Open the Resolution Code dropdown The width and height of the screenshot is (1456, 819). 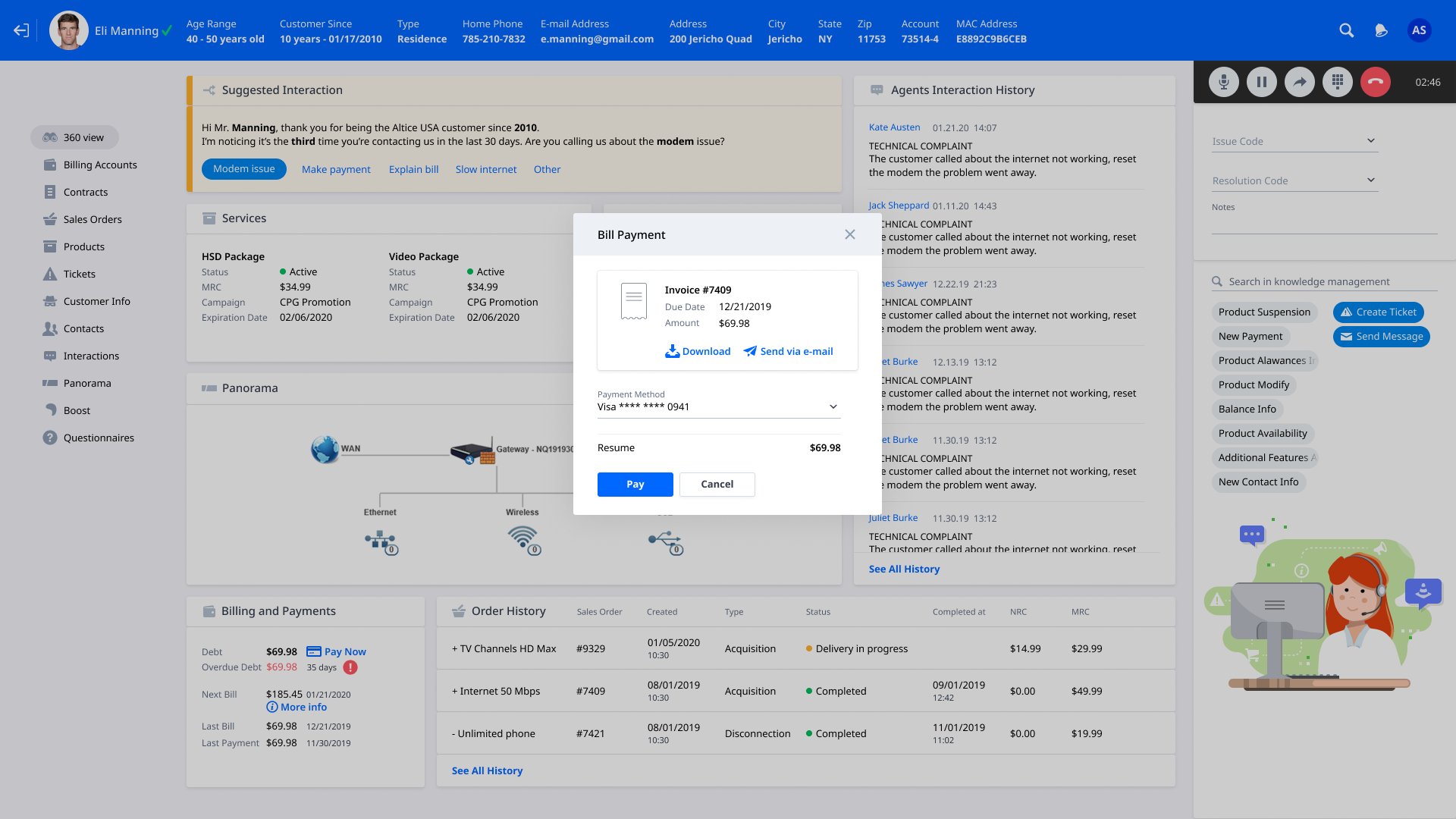pyautogui.click(x=1294, y=180)
